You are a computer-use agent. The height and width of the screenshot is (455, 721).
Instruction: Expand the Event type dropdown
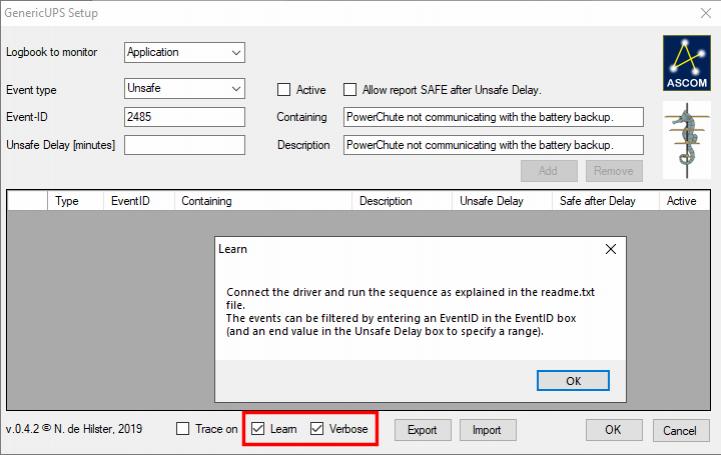coord(184,88)
